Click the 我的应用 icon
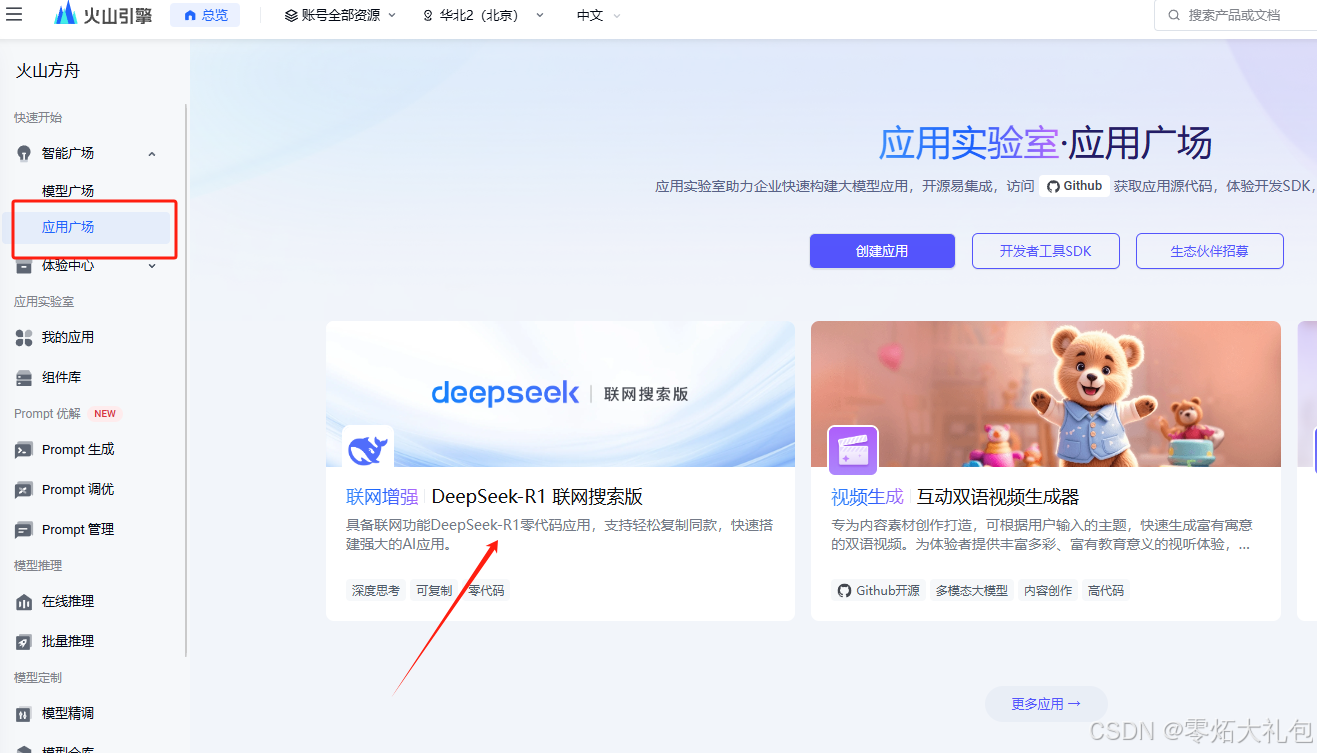The width and height of the screenshot is (1317, 753). 24,338
